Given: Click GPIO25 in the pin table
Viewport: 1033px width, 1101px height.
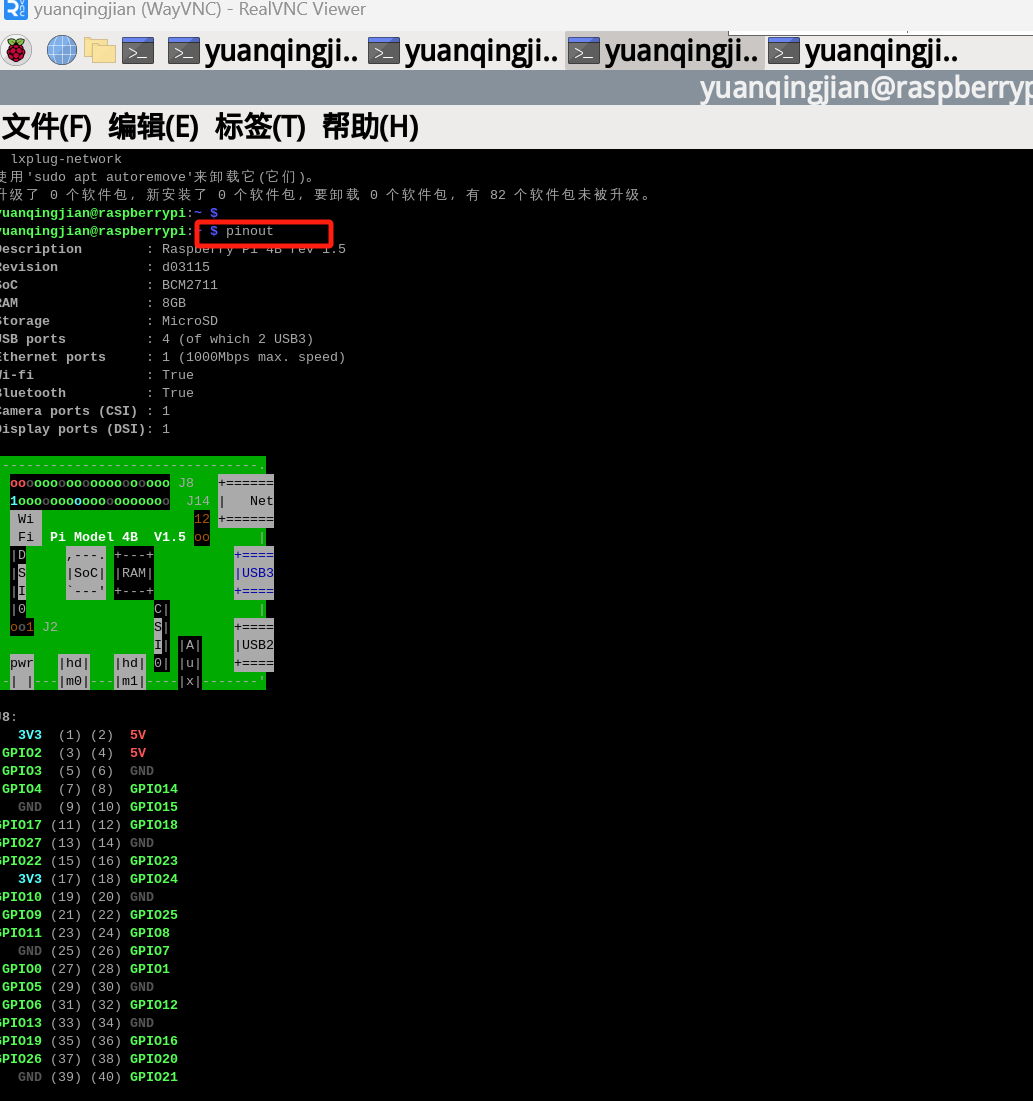Looking at the screenshot, I should pyautogui.click(x=154, y=915).
